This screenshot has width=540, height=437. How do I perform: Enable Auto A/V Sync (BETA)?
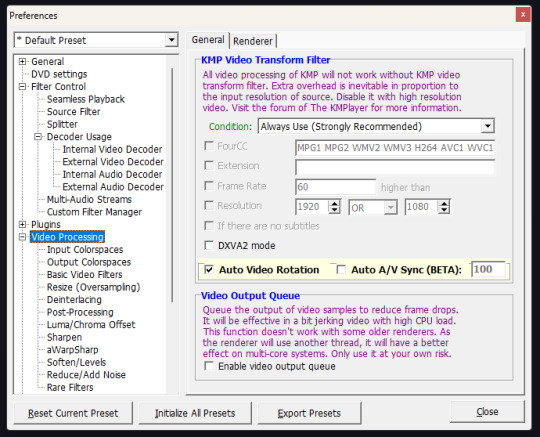[x=341, y=270]
